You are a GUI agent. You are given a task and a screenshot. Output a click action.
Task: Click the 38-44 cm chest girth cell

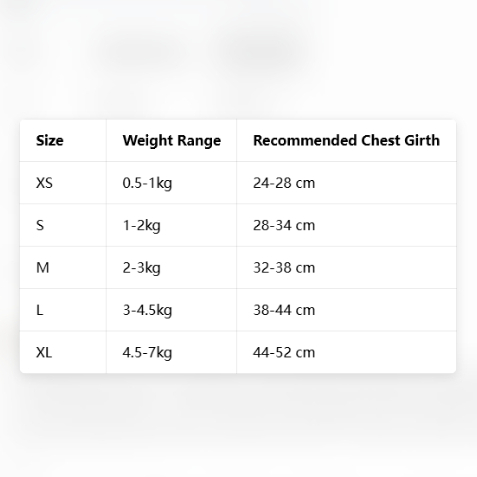[x=346, y=310]
